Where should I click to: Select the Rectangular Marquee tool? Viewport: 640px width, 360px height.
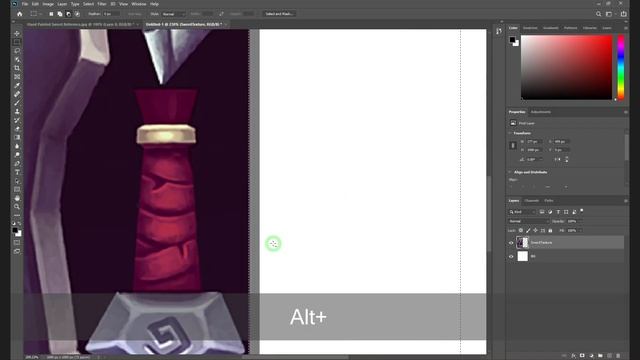pyautogui.click(x=17, y=42)
